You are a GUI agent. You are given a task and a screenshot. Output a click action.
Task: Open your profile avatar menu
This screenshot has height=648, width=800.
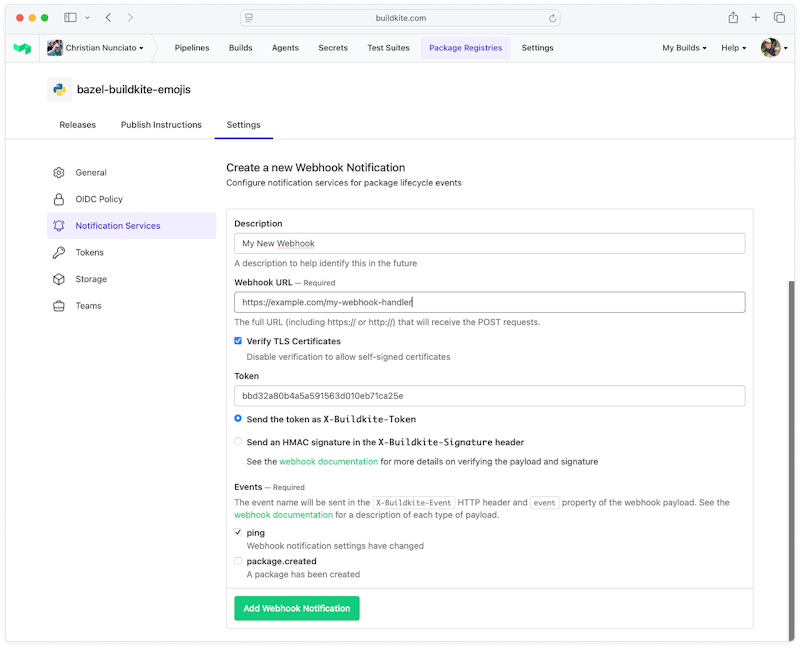[x=770, y=47]
